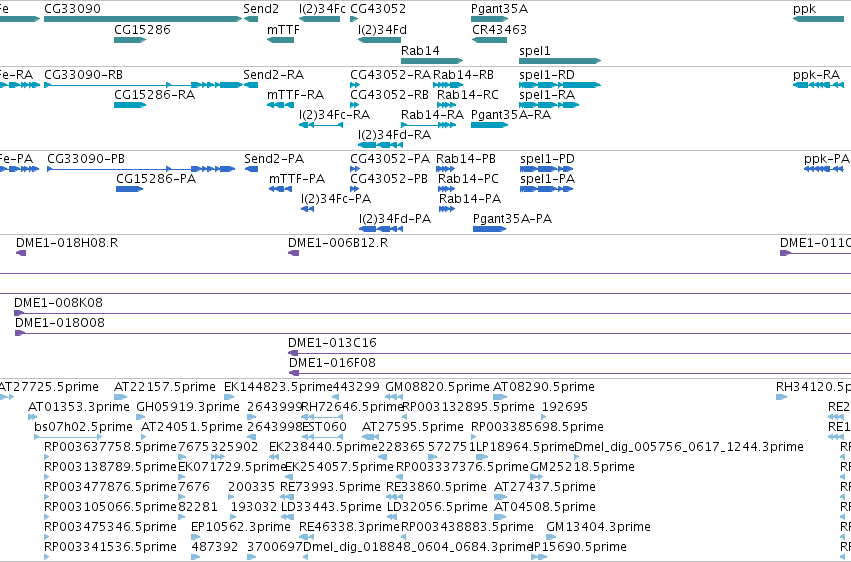Select the l(2)34Fc gene arrow
Screen dimensions: 851x562
[319, 19]
